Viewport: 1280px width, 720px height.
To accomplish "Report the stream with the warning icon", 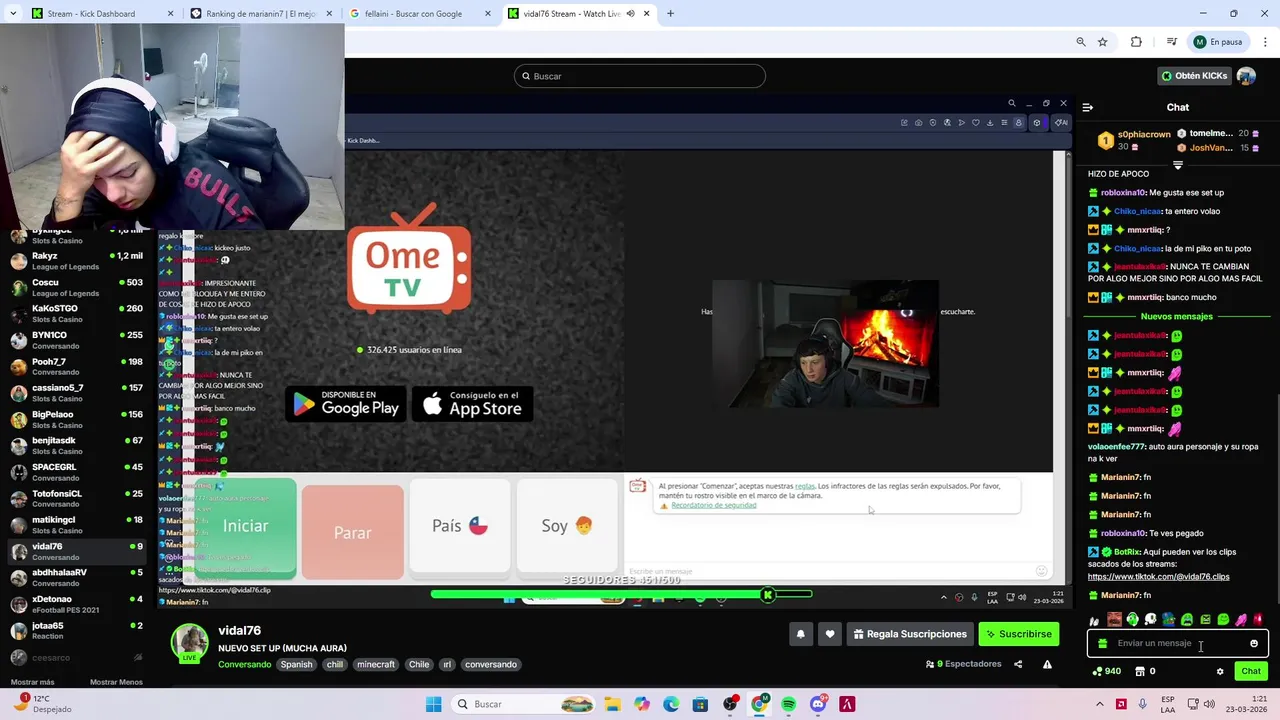I will coord(1047,664).
